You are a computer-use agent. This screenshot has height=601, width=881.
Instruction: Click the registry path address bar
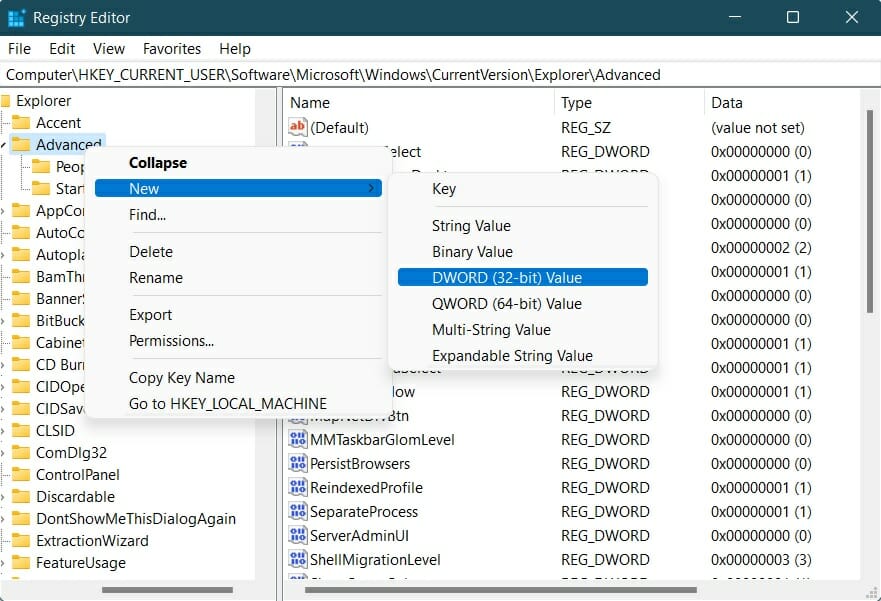[x=440, y=75]
